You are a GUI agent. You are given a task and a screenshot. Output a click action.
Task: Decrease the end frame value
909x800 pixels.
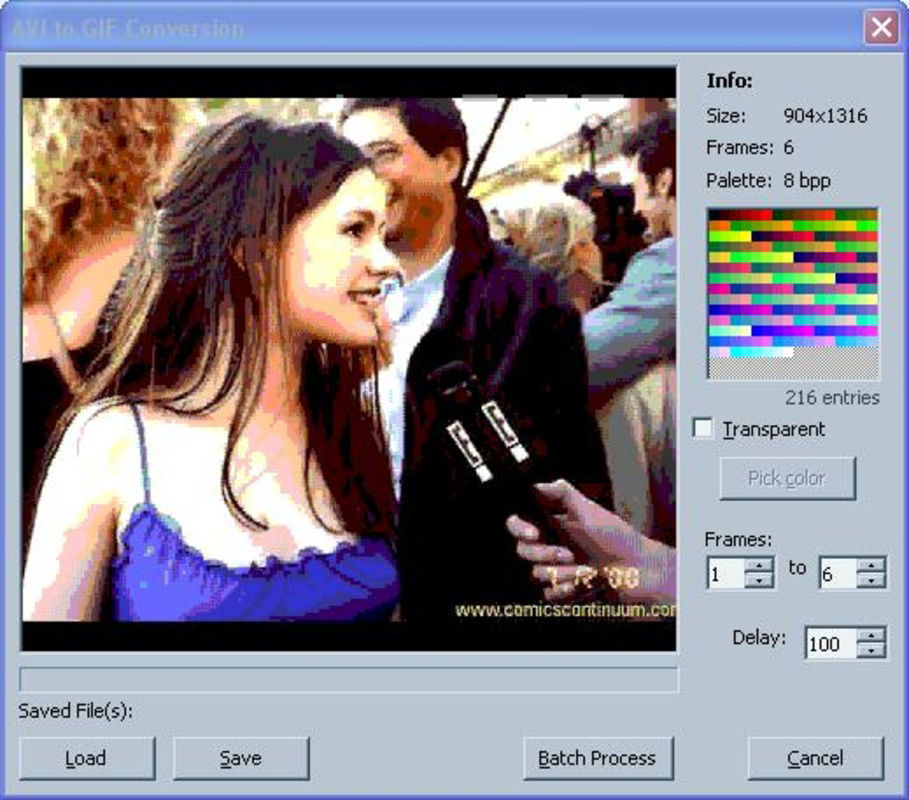pos(871,580)
